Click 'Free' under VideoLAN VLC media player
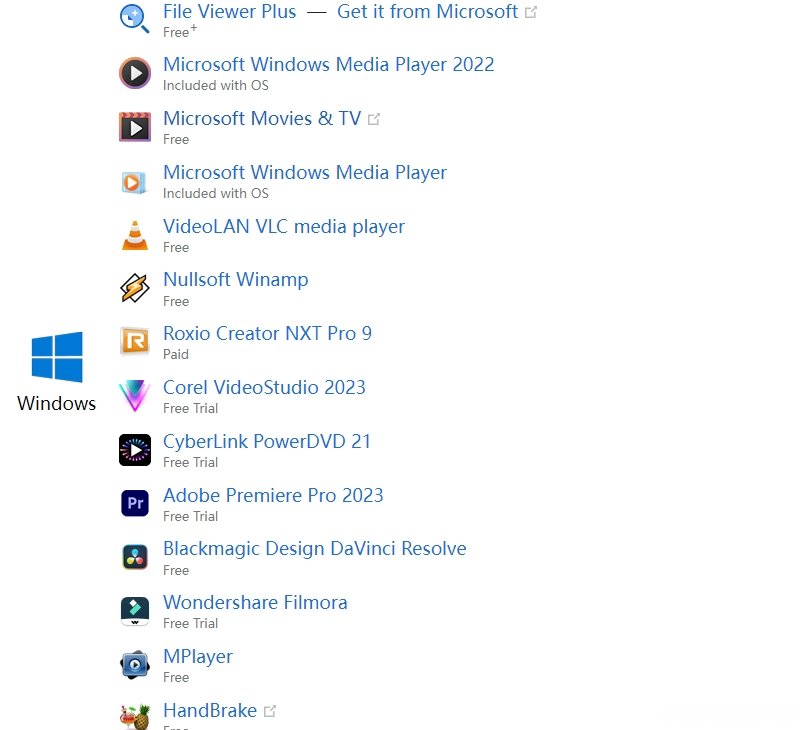 [176, 248]
